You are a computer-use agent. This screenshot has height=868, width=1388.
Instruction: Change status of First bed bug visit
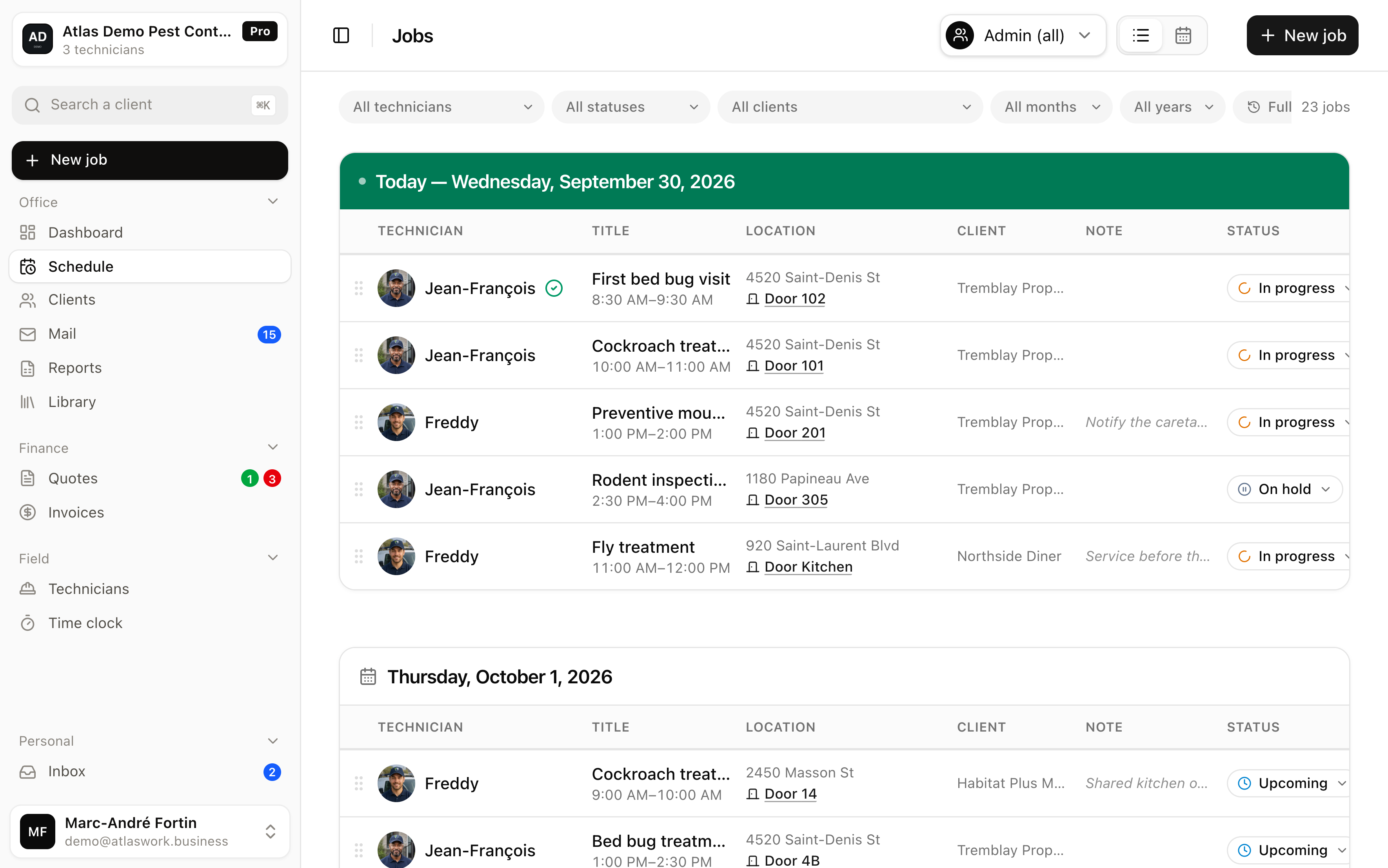[x=1288, y=288]
